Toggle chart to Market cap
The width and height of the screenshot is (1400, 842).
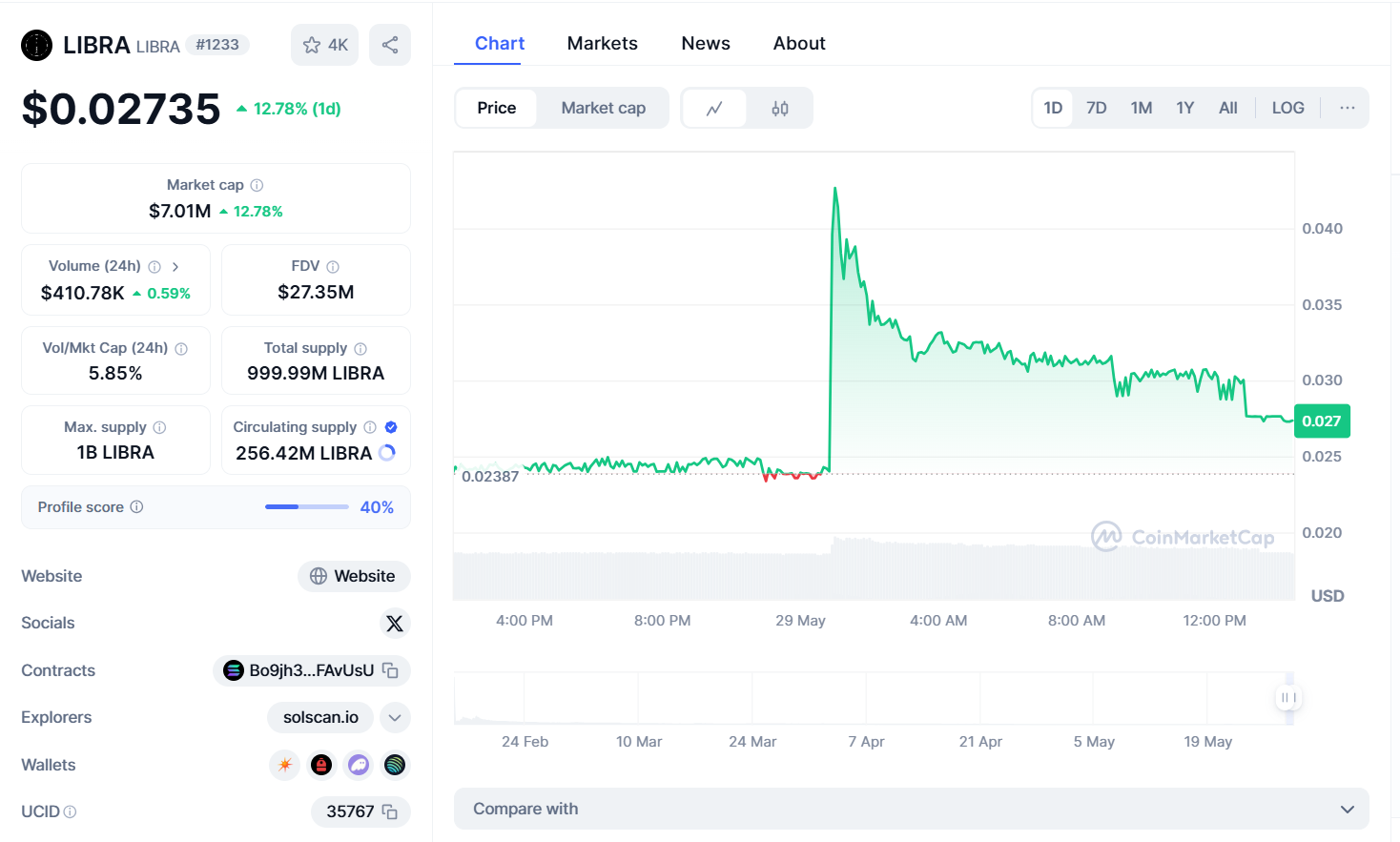coord(603,108)
